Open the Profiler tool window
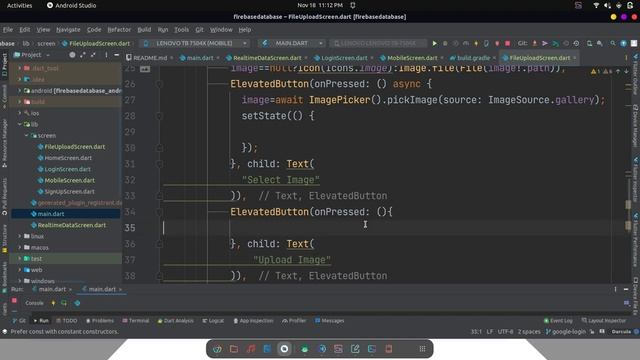Screen dimensions: 640x360 294,321
